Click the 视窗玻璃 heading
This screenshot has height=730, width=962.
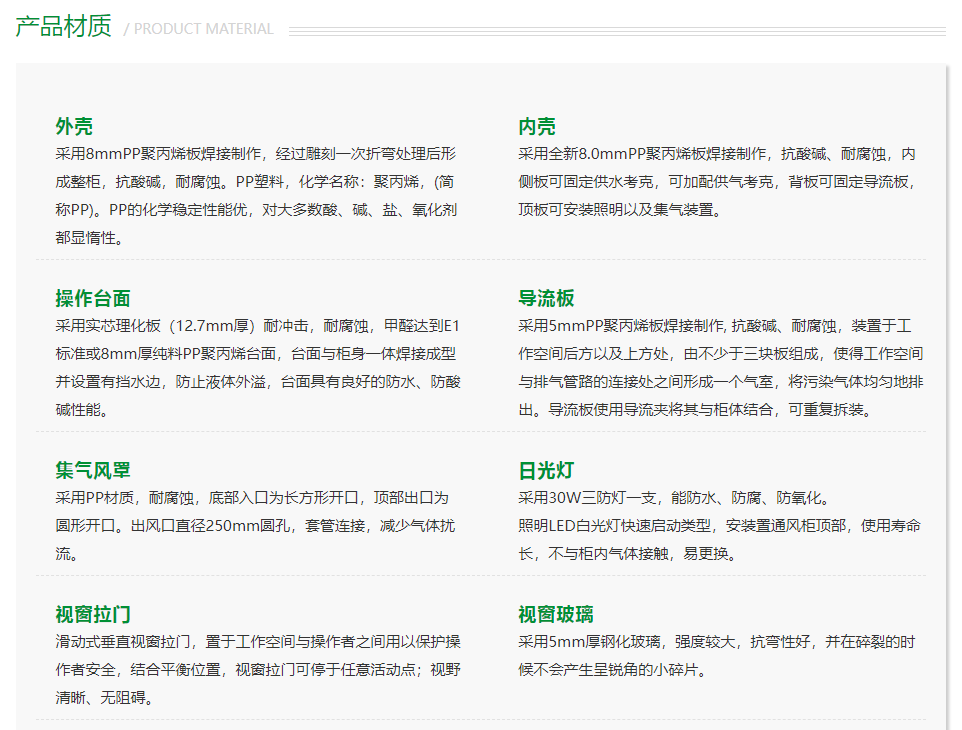tap(556, 614)
